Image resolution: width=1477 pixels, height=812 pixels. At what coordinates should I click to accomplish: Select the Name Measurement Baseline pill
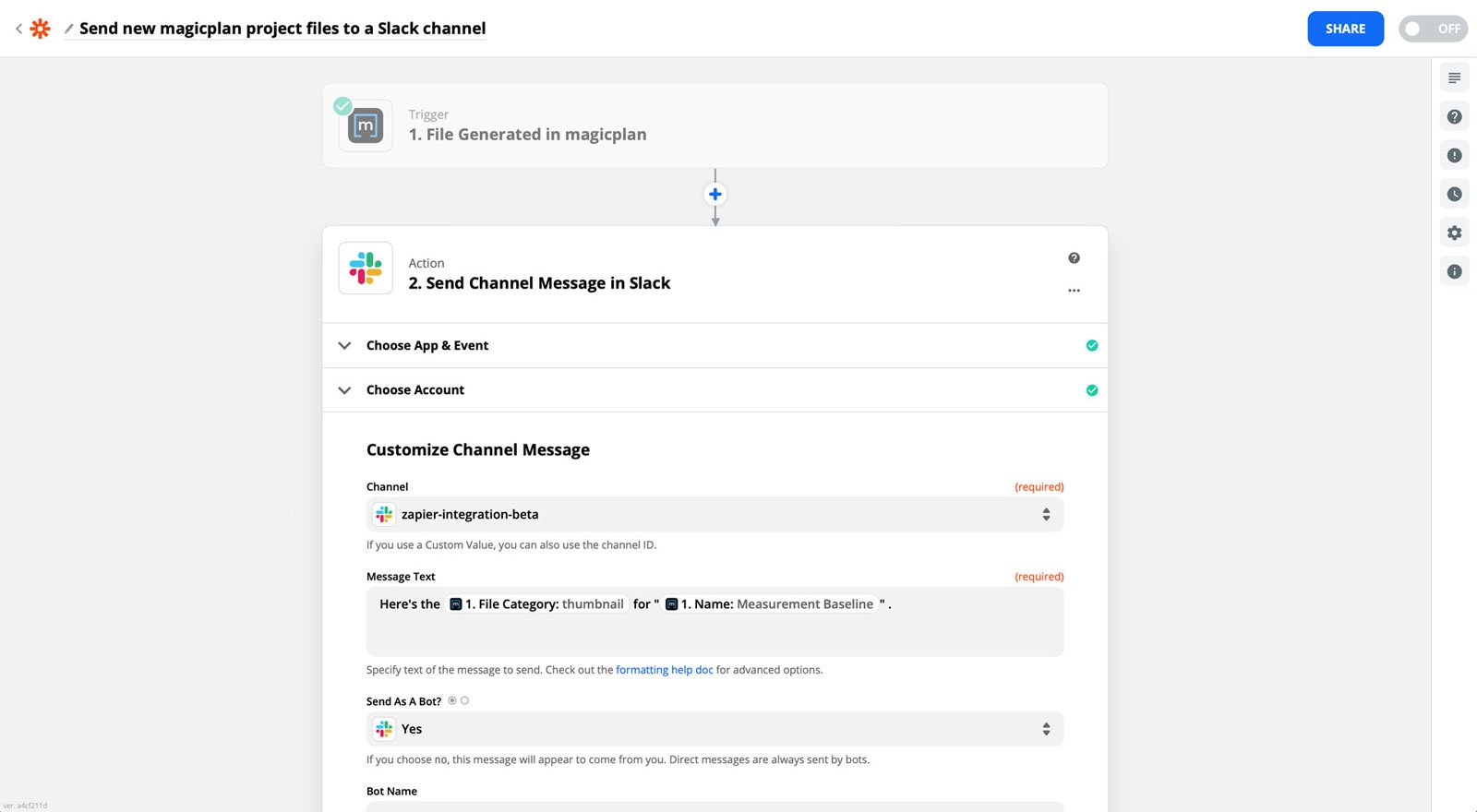(x=769, y=604)
